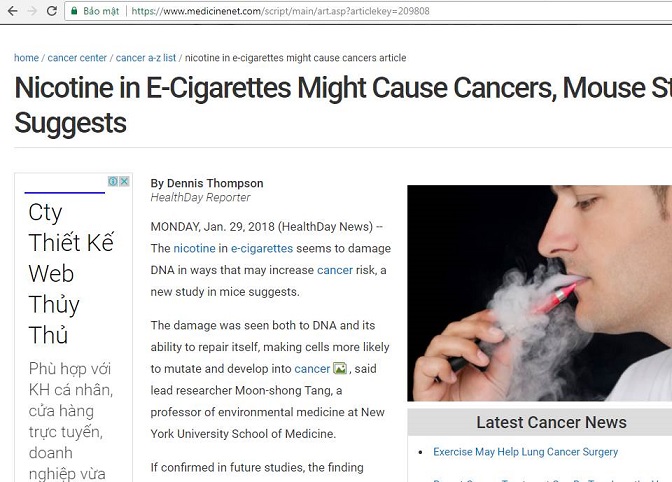Follow the 'nicotine' article link

[194, 248]
